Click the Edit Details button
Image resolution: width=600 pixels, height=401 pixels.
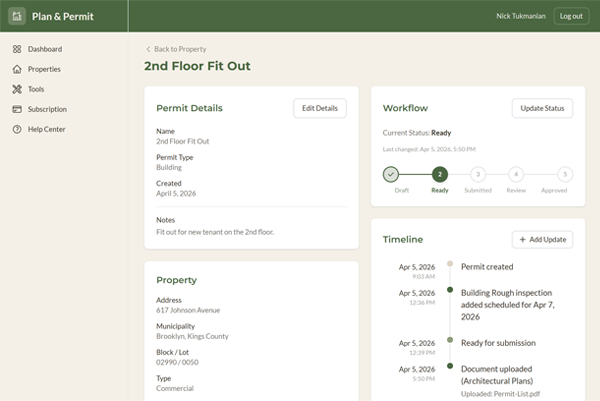point(320,108)
